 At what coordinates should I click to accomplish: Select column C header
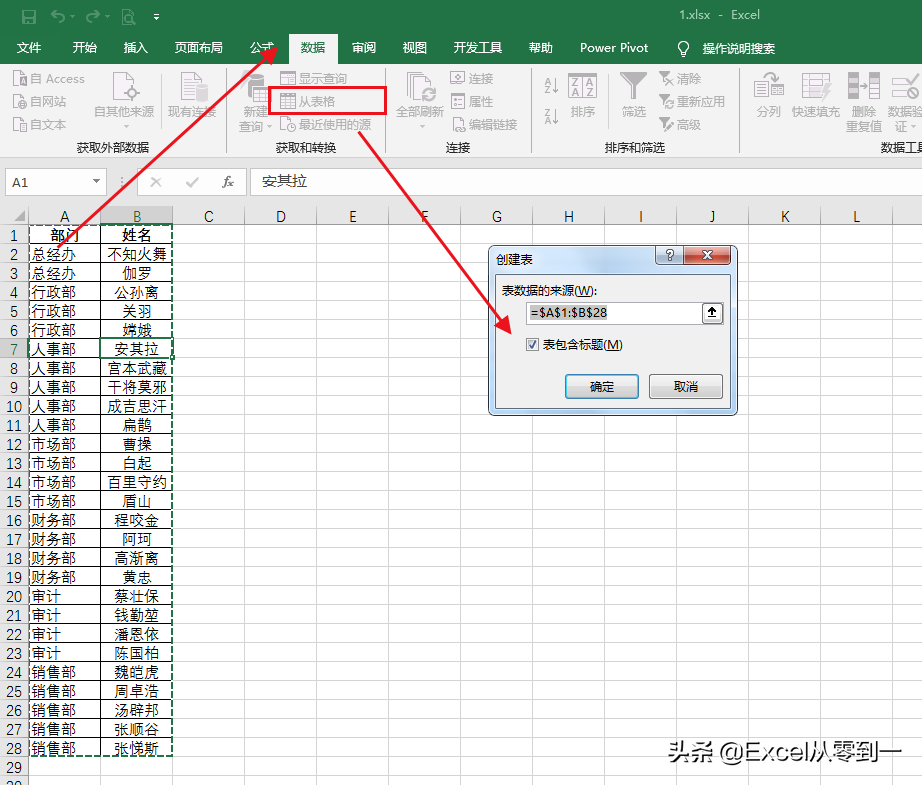coord(208,216)
